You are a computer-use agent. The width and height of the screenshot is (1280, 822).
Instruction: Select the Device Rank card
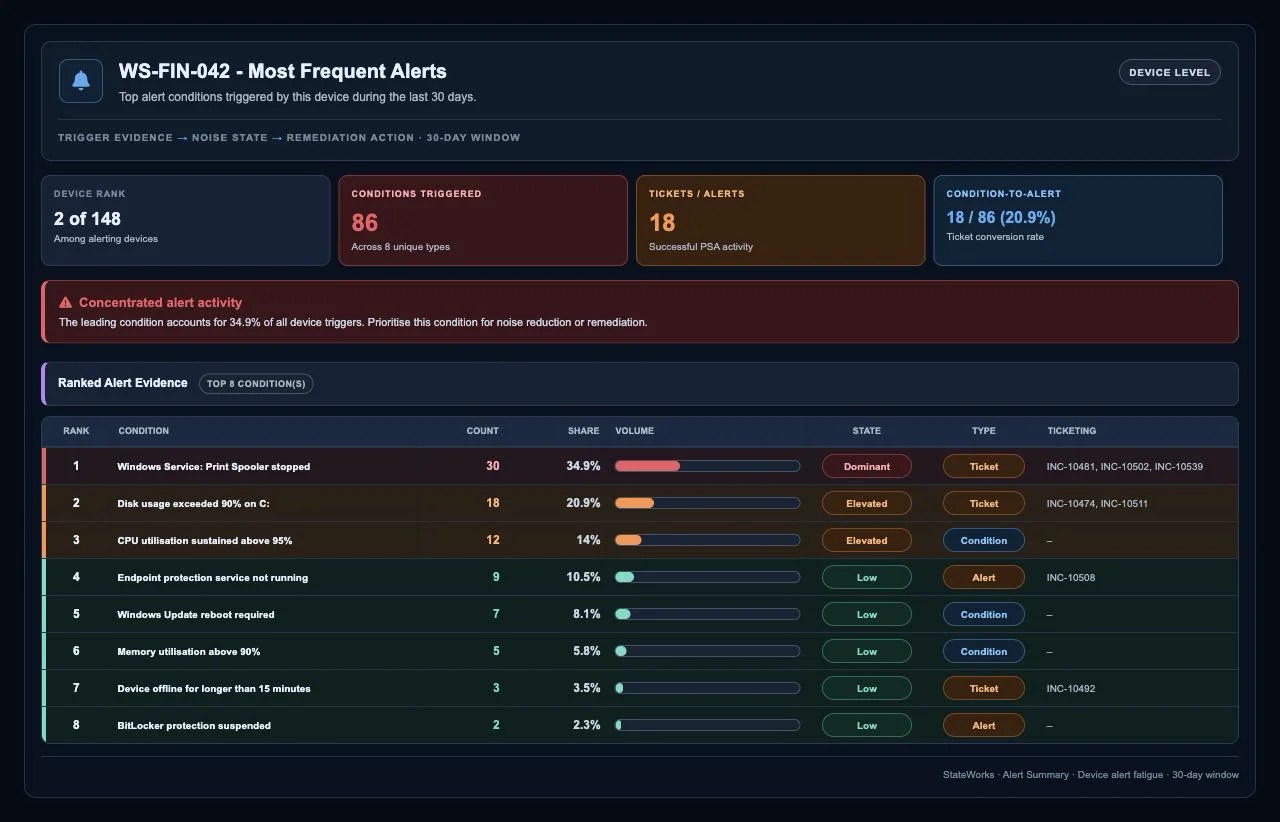(x=185, y=221)
